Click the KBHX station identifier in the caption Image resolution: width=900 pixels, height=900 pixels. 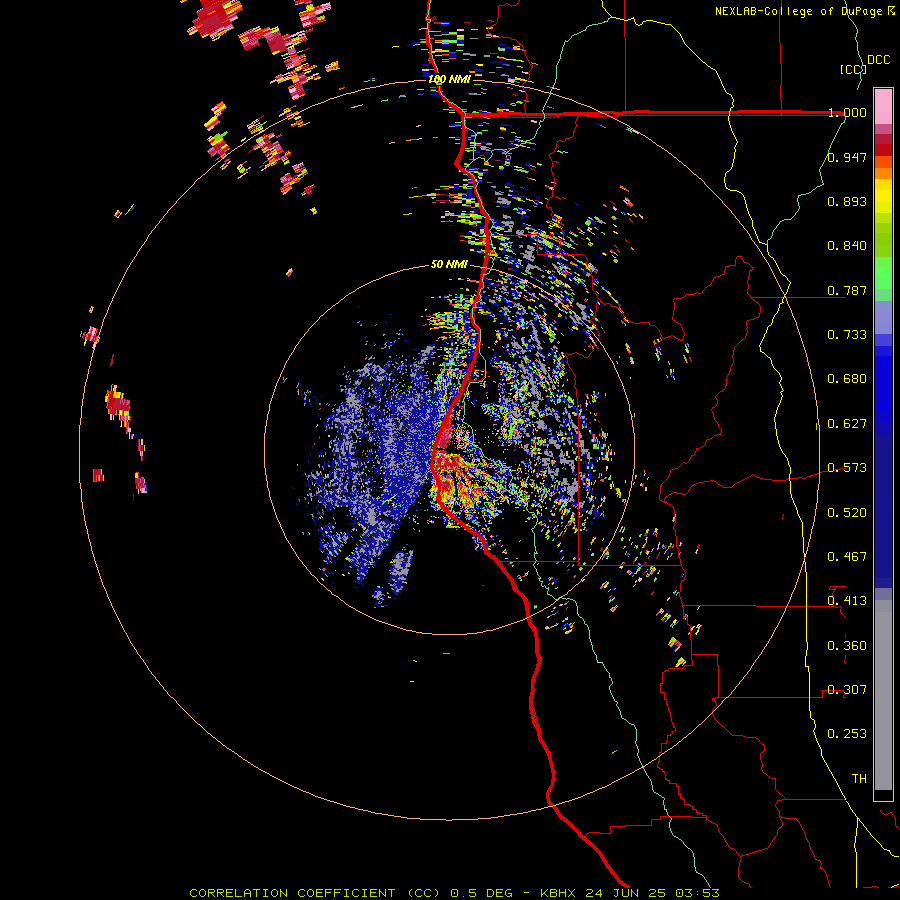pyautogui.click(x=559, y=893)
